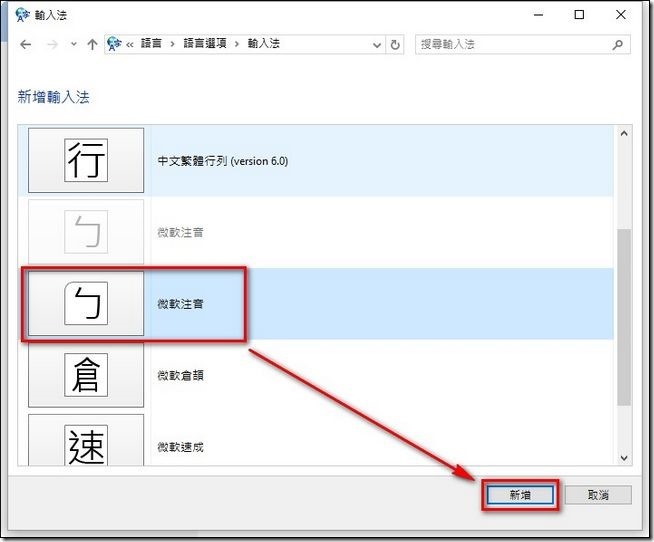Select the highlighted 微軟注音 text label
Viewport: 654px width, 542px height.
click(180, 304)
